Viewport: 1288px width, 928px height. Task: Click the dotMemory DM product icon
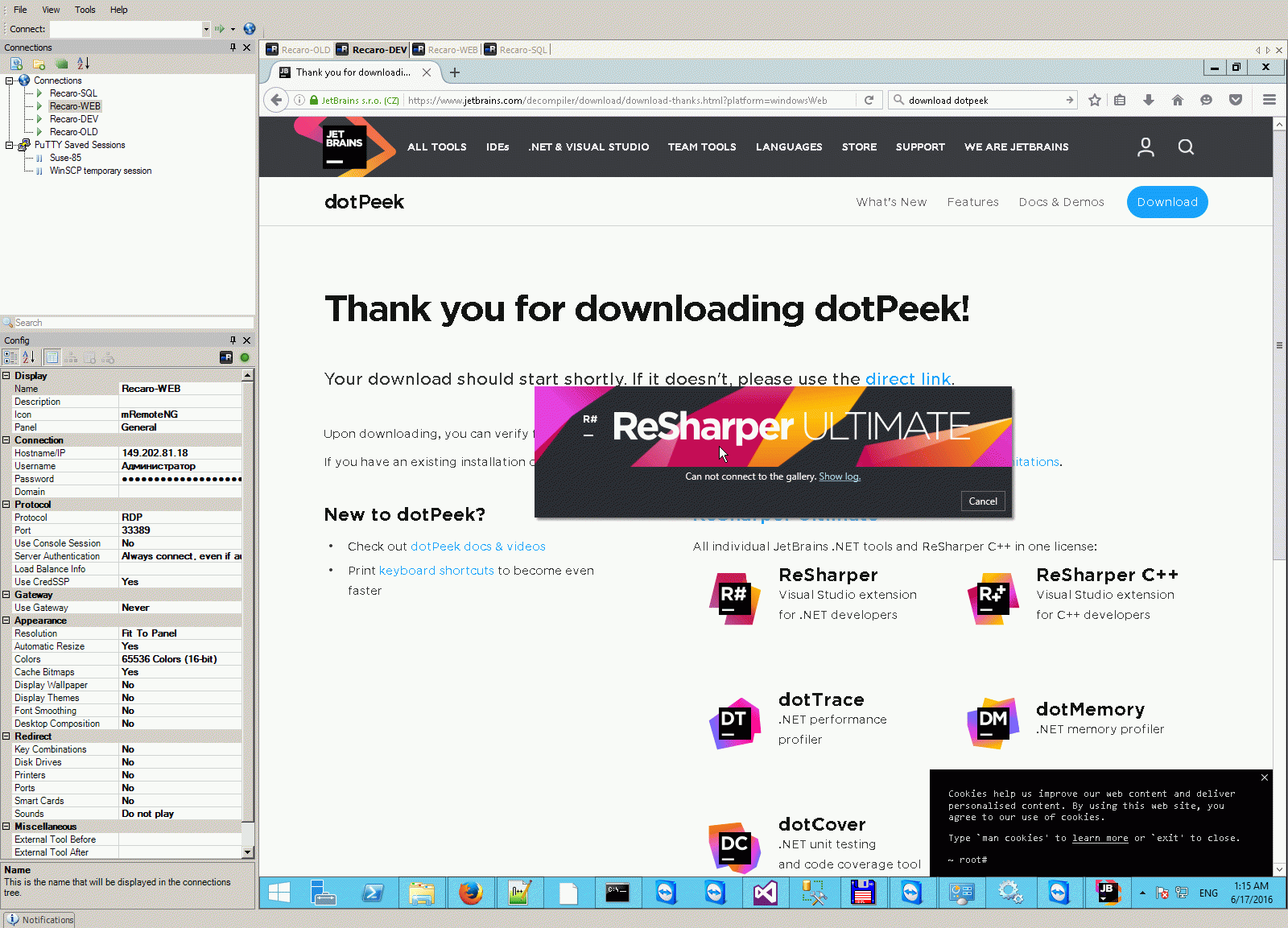pos(993,723)
